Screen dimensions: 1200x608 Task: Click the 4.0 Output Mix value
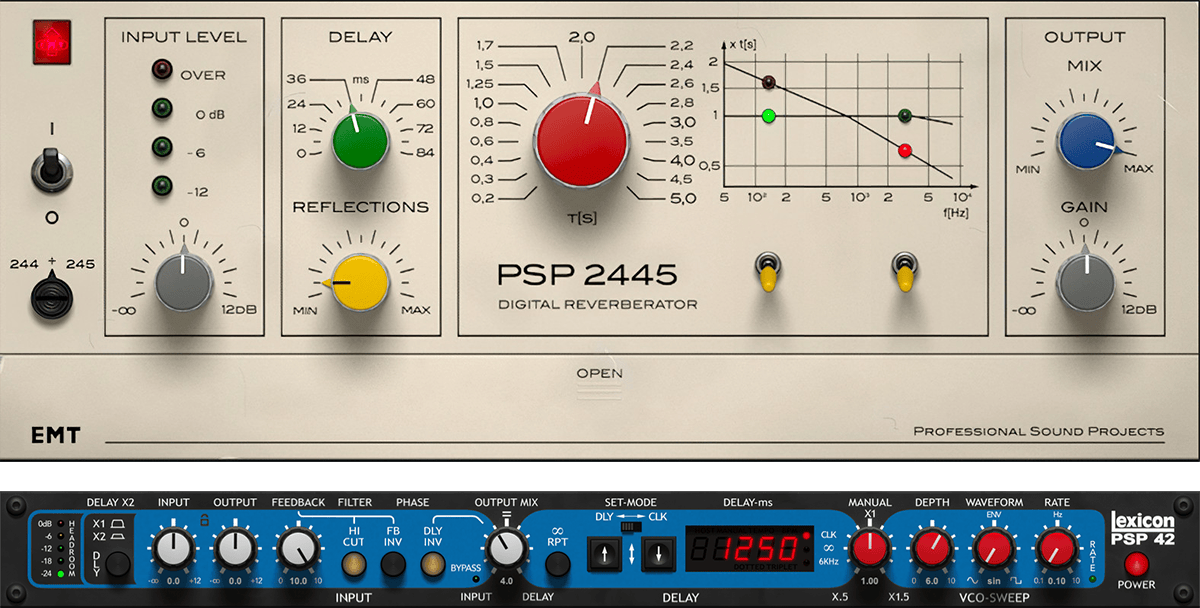(507, 581)
